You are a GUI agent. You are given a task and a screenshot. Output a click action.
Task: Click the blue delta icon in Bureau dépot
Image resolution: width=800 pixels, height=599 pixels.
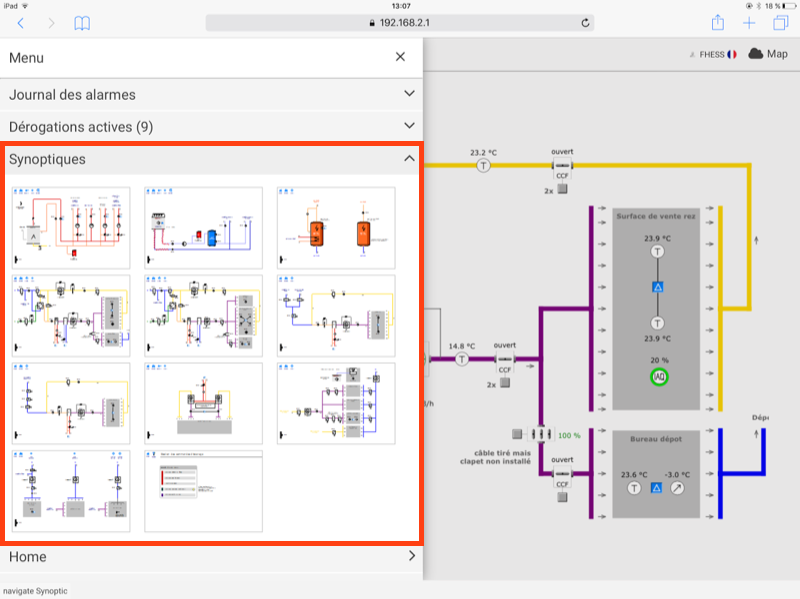click(x=656, y=488)
